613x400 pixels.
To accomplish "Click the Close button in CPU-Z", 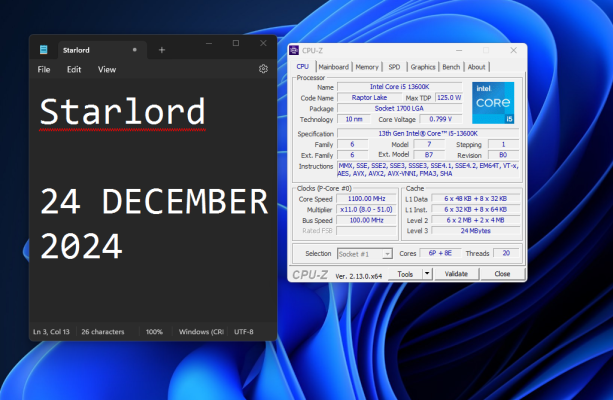I will (x=502, y=274).
